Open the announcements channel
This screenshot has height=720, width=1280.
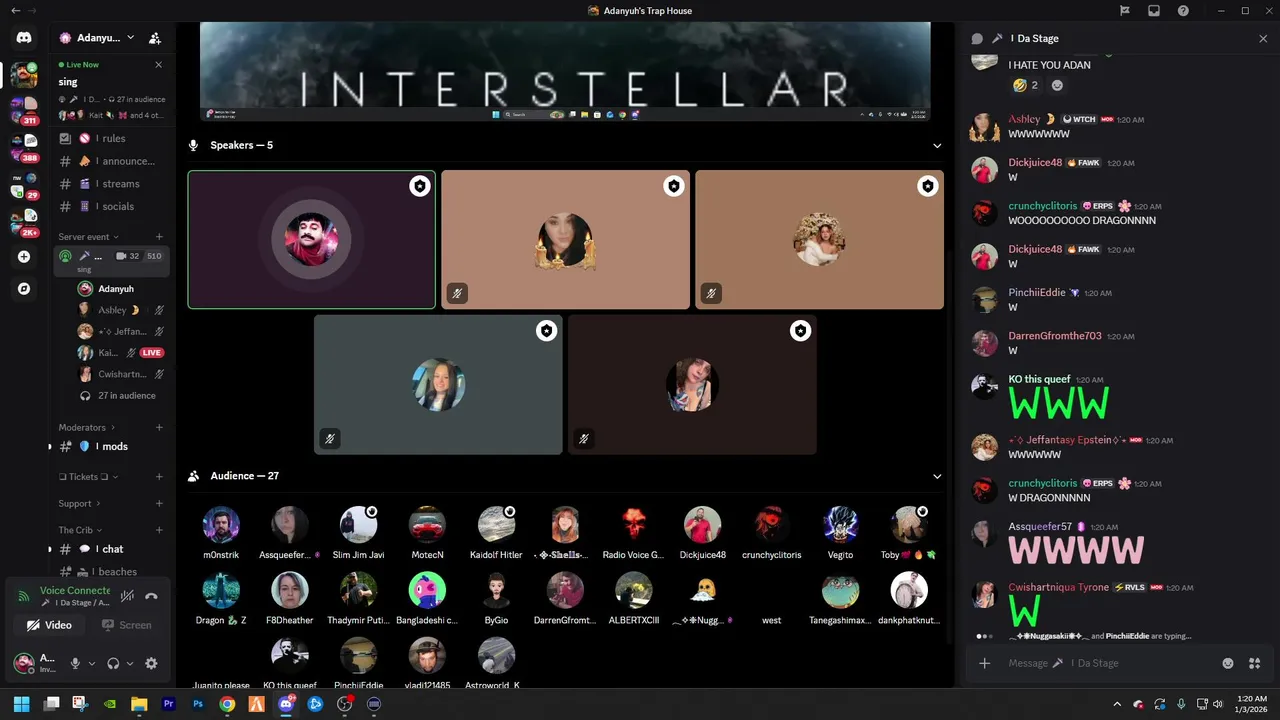click(111, 161)
